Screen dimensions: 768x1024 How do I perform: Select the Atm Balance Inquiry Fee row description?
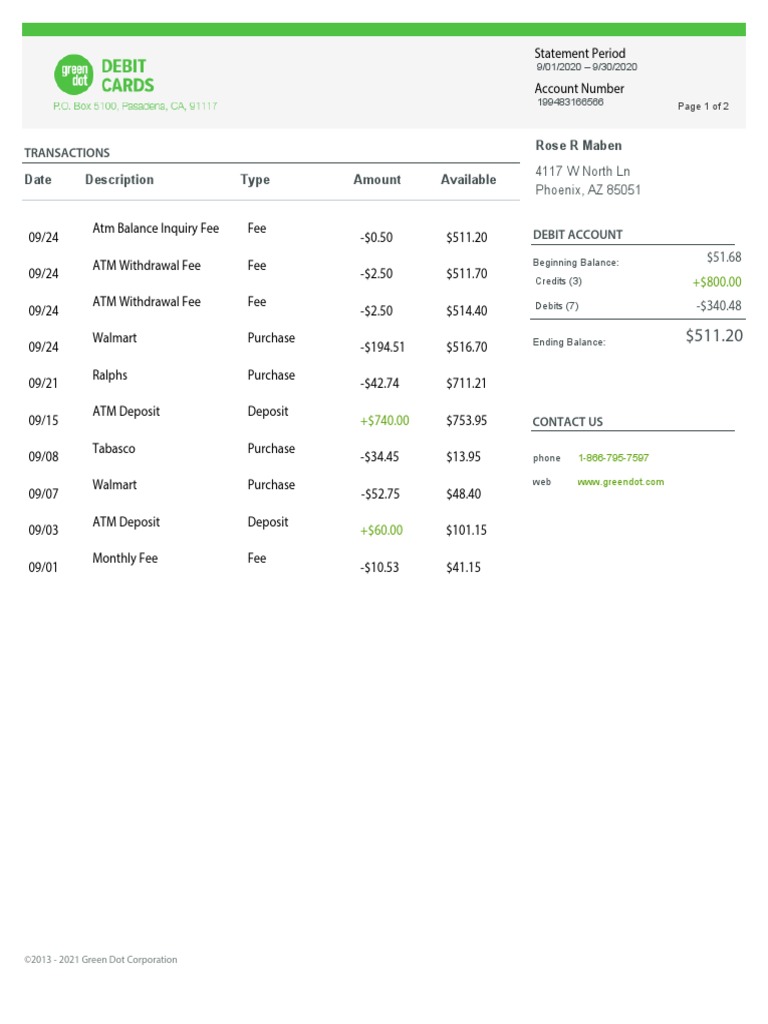155,229
